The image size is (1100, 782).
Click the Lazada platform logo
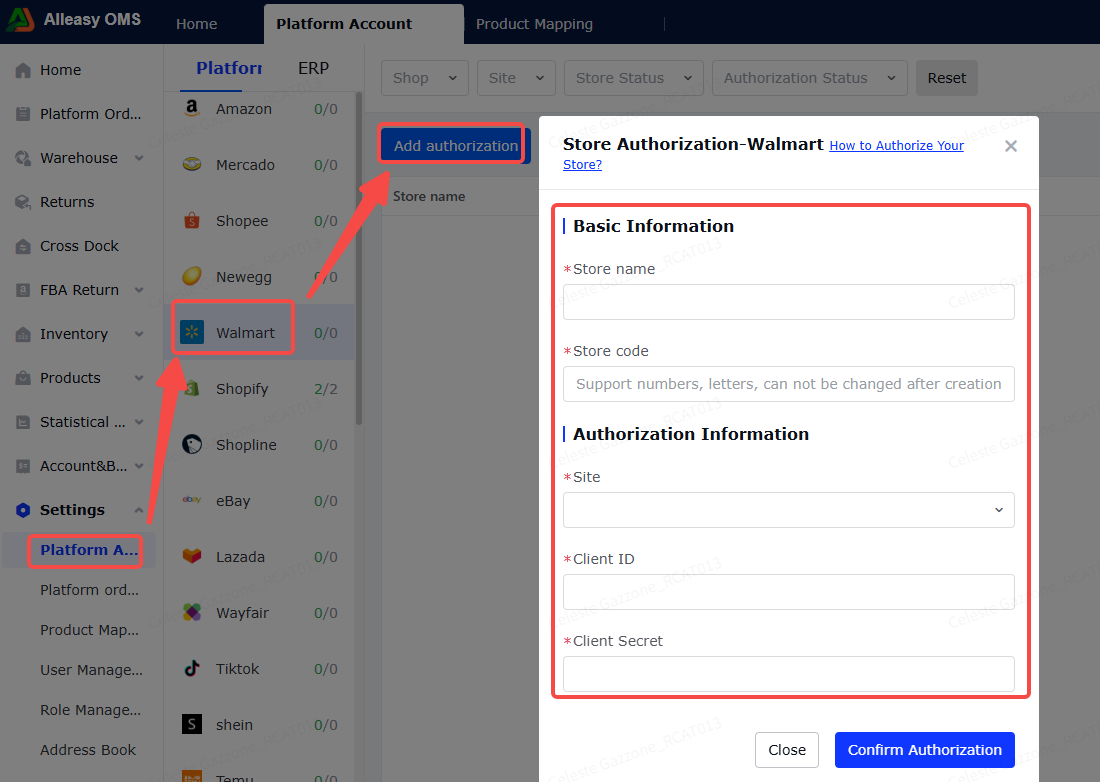point(192,555)
